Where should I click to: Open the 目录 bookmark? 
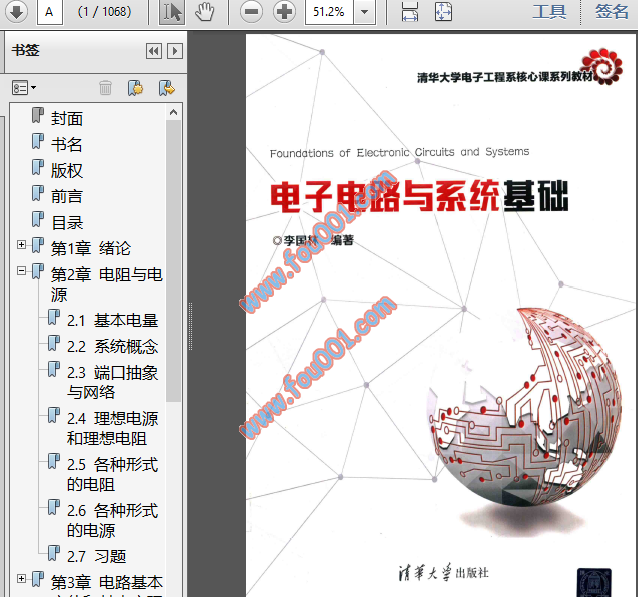pos(67,222)
